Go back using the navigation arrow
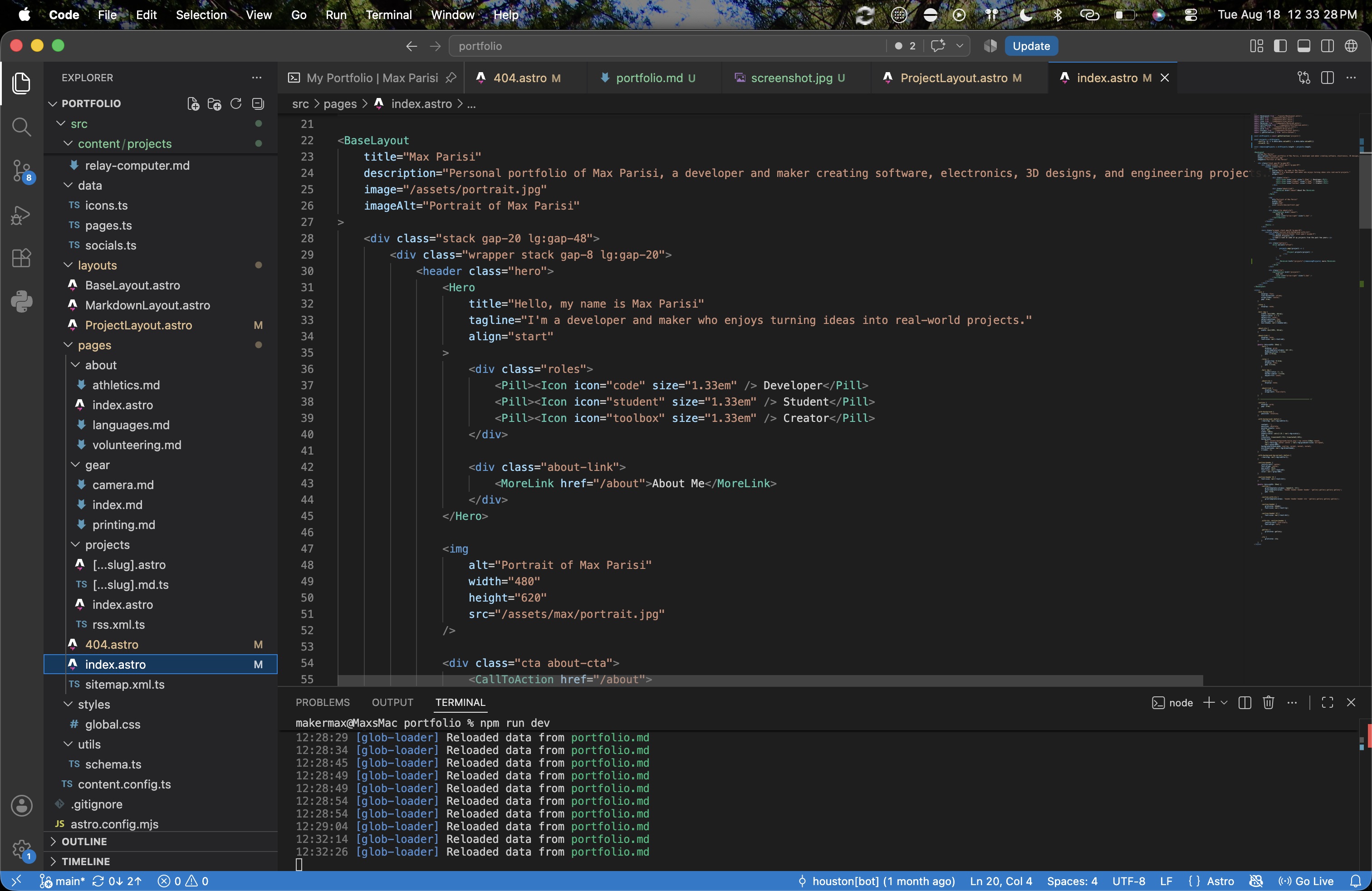 [411, 46]
